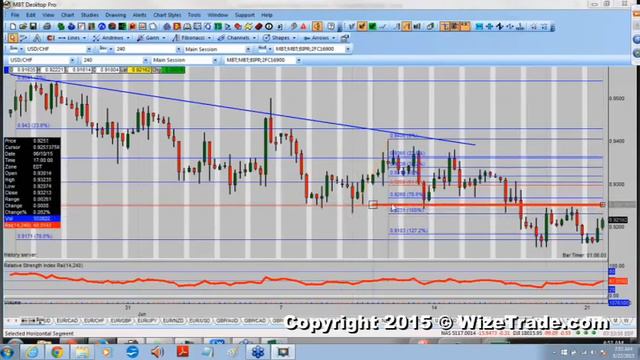Image resolution: width=640 pixels, height=360 pixels.
Task: Toggle the highlighted orange dollar-sign button
Action: coord(317,27)
